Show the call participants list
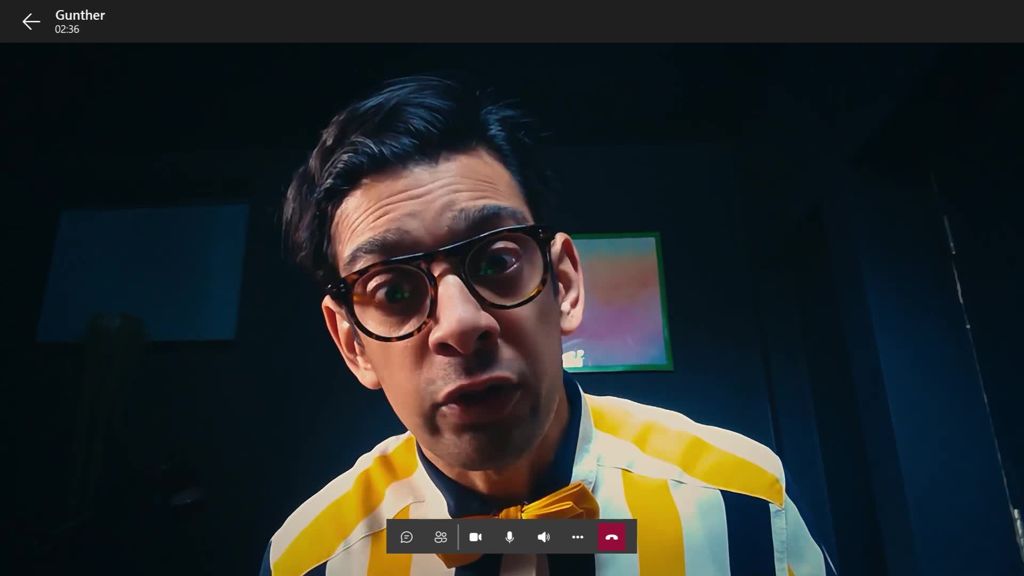This screenshot has height=576, width=1024. click(x=441, y=537)
